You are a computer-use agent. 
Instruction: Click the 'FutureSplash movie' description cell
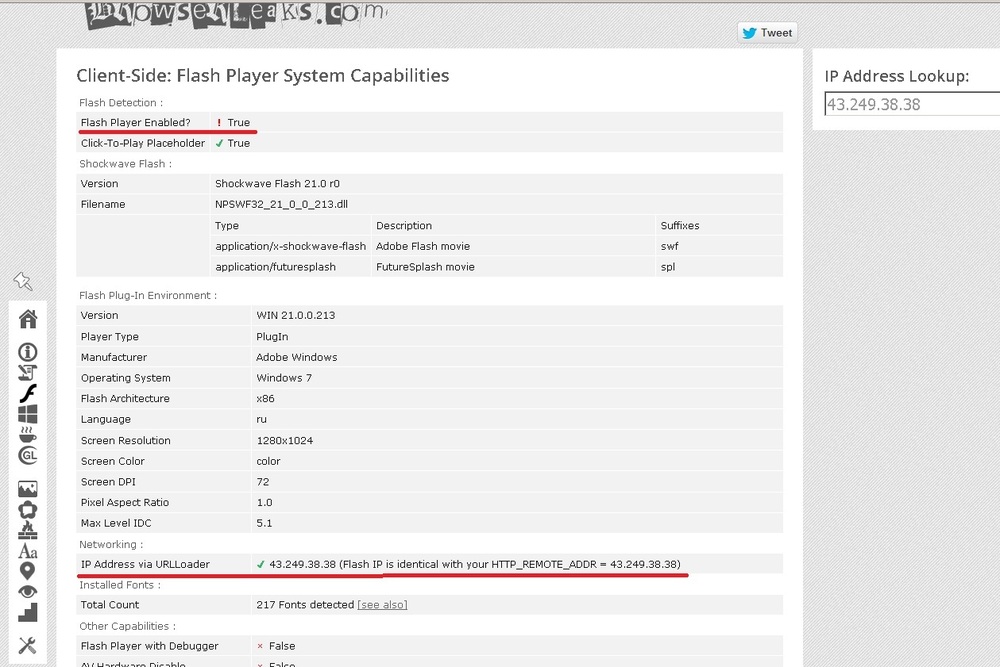(x=425, y=267)
